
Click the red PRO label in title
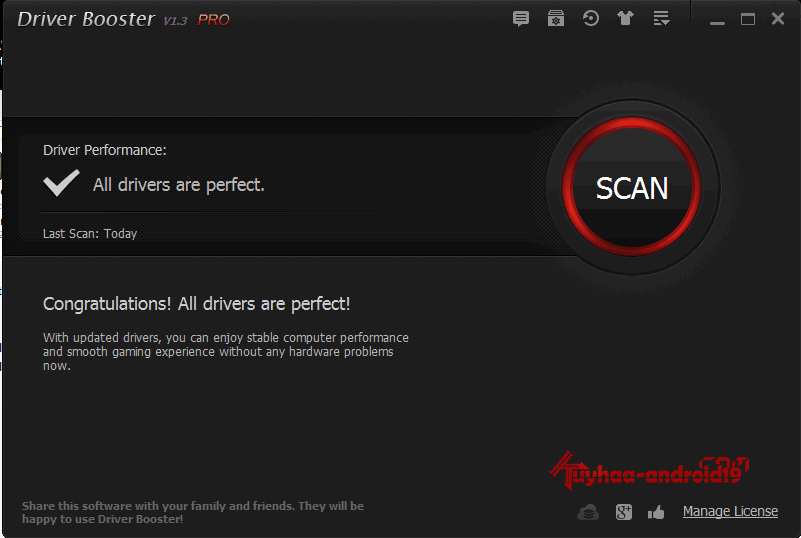[214, 20]
